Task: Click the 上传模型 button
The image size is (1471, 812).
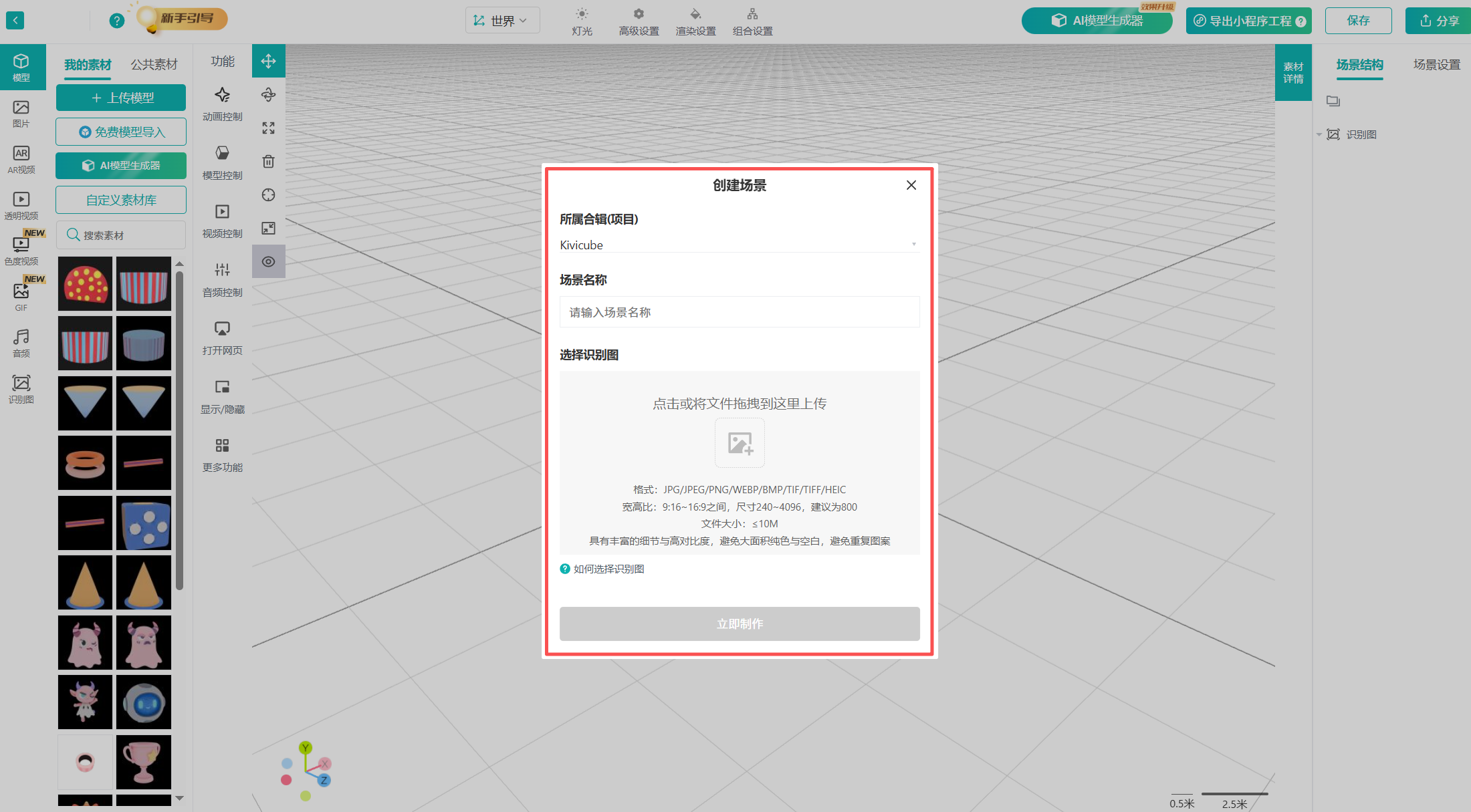Action: point(121,98)
